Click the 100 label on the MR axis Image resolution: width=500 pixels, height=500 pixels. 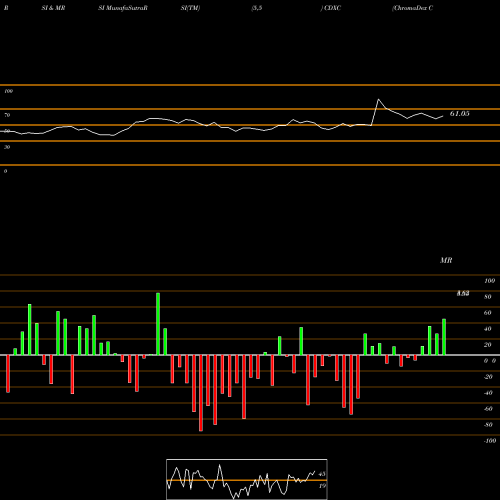click(x=489, y=281)
